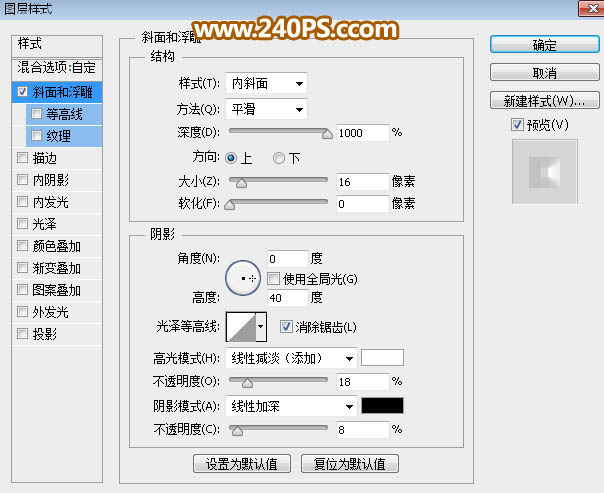This screenshot has width=604, height=493.
Task: Click 设置为默认值 button
Action: (242, 464)
